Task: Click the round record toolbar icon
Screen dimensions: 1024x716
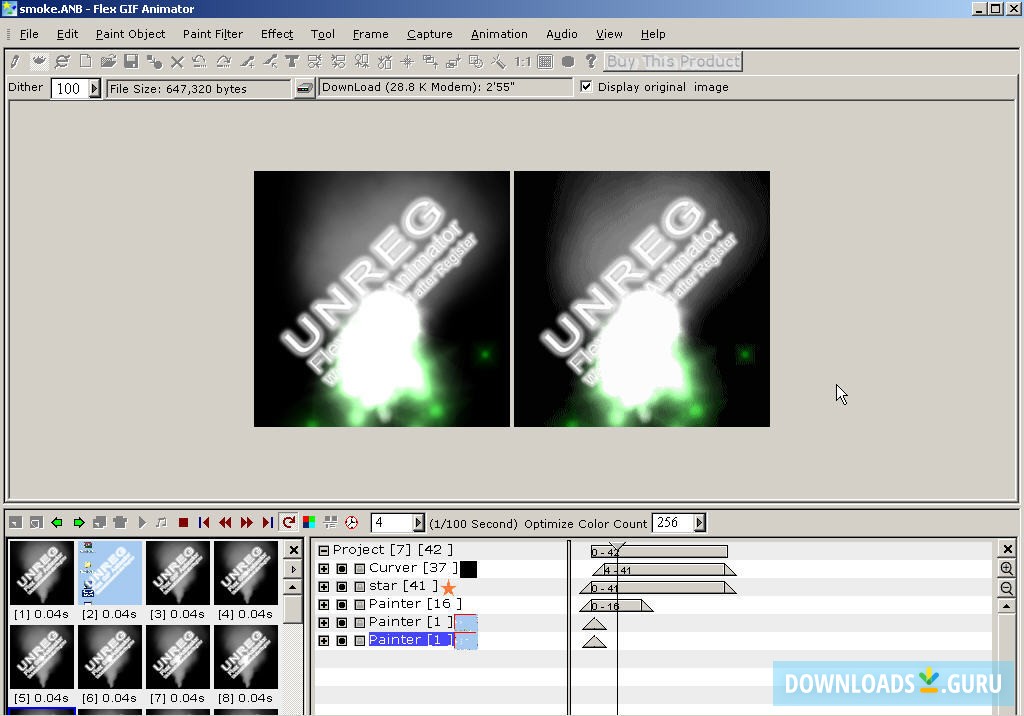Action: (568, 62)
